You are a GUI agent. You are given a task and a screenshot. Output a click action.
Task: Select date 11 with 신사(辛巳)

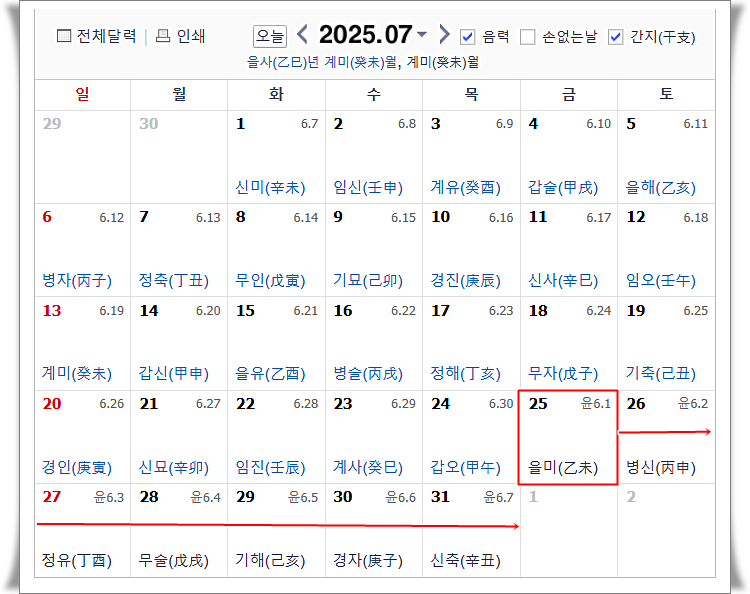click(569, 250)
